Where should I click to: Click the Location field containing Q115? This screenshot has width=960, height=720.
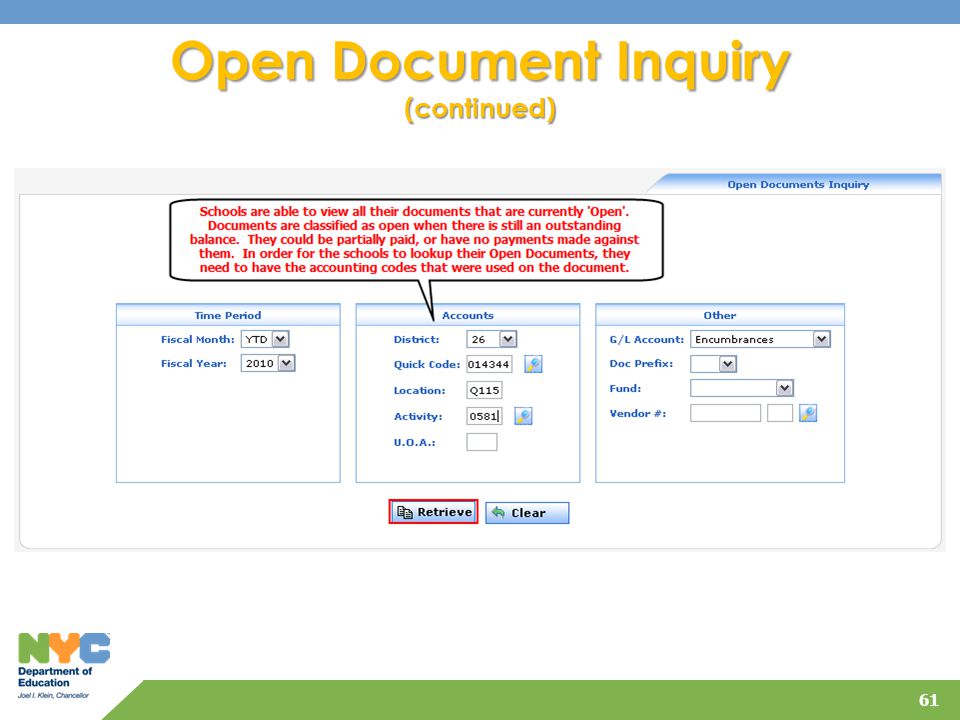(484, 390)
